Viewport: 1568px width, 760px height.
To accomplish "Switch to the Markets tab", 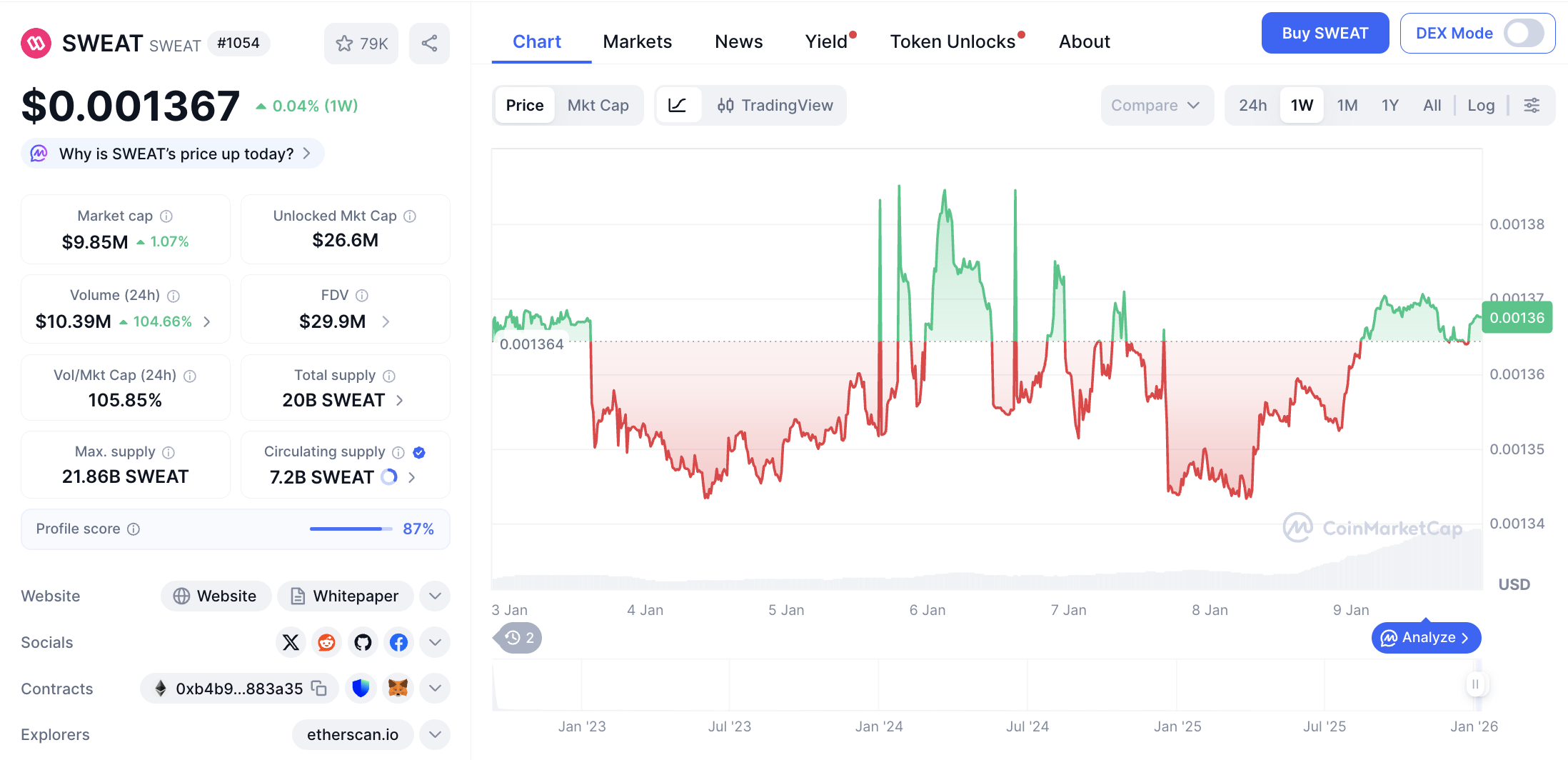I will pyautogui.click(x=637, y=42).
